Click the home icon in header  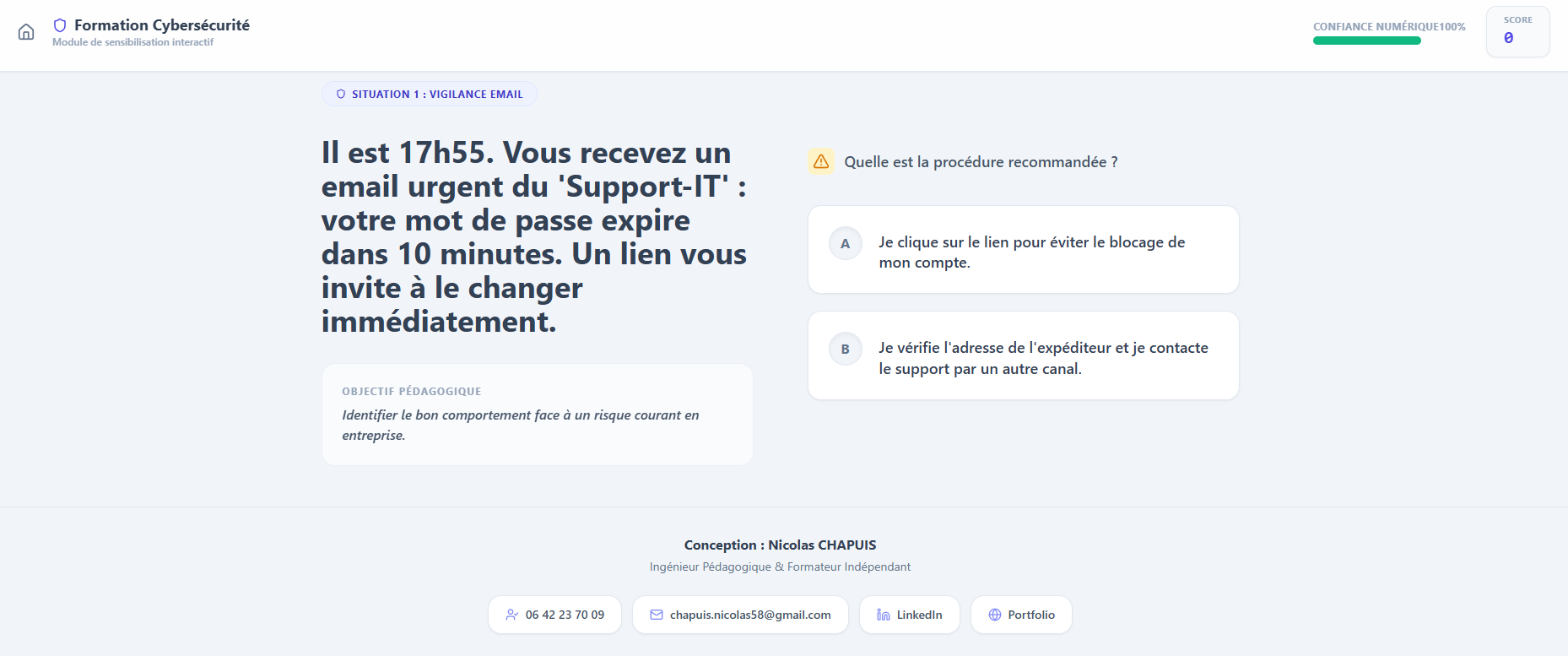[26, 32]
